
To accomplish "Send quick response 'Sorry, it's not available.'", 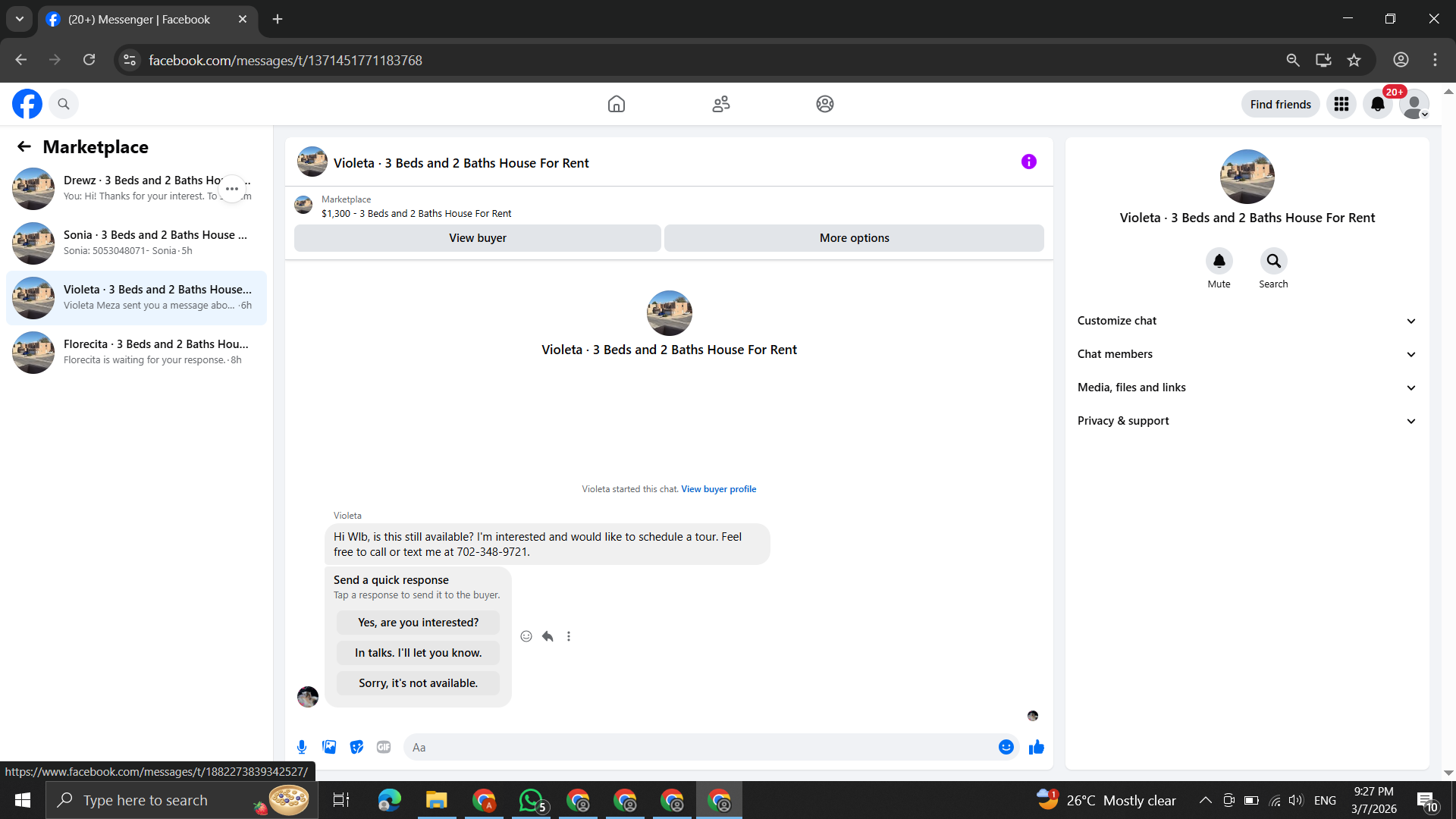I will pos(419,683).
